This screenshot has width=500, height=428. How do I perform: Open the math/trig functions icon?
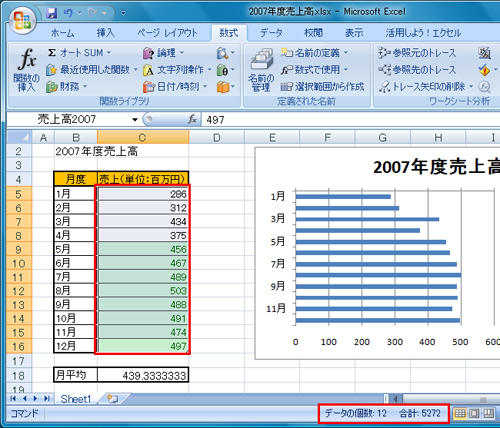tap(225, 70)
